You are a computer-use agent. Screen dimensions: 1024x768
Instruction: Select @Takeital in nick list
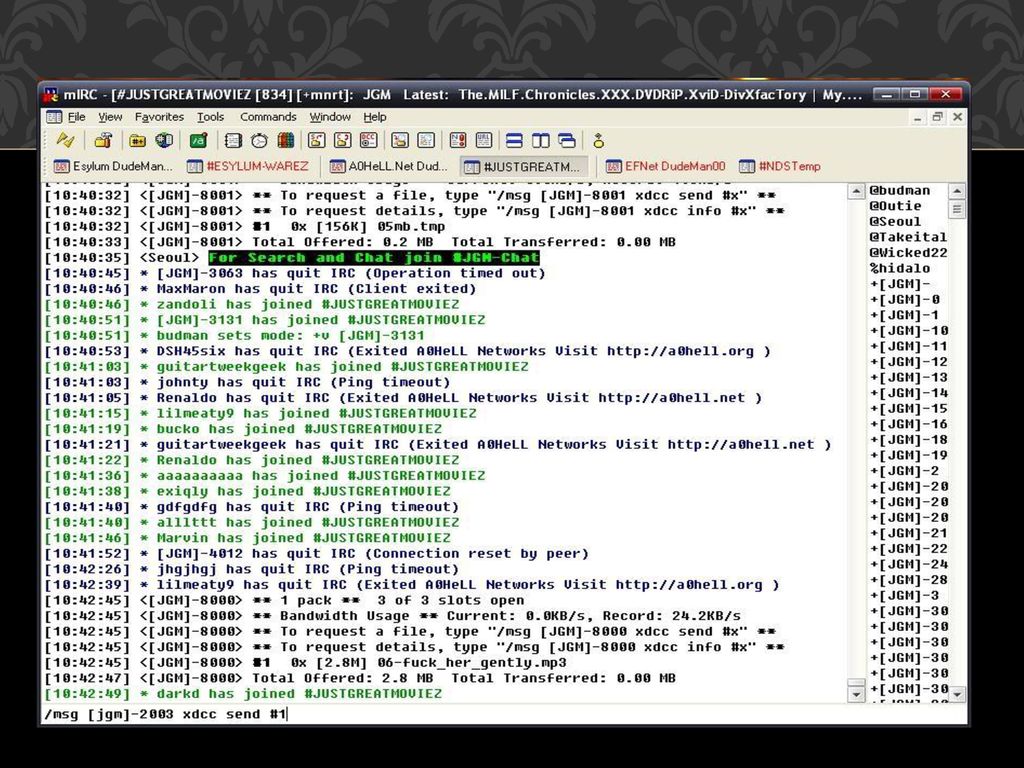907,237
